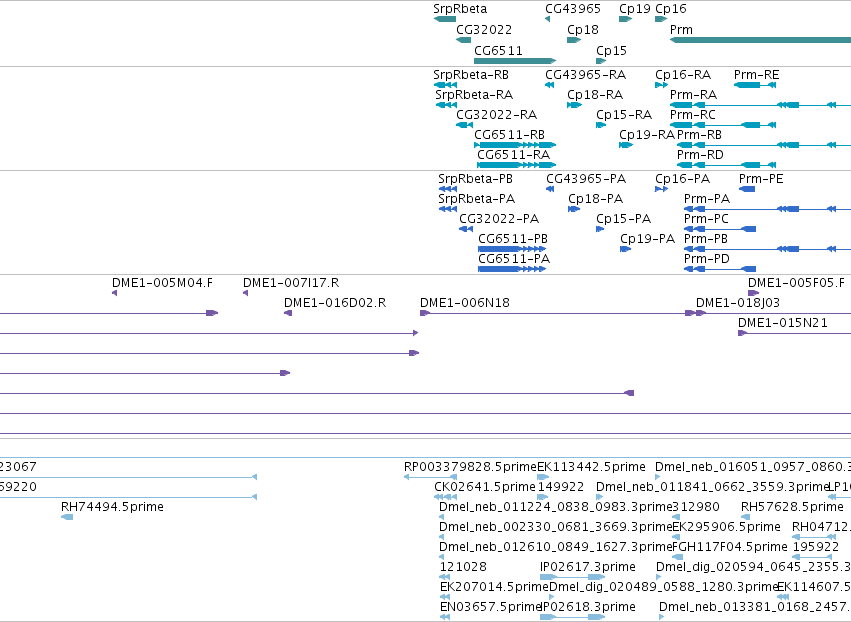Screen dimensions: 851x622
Task: Select clone DME1-016D02.R
Action: pos(288,313)
